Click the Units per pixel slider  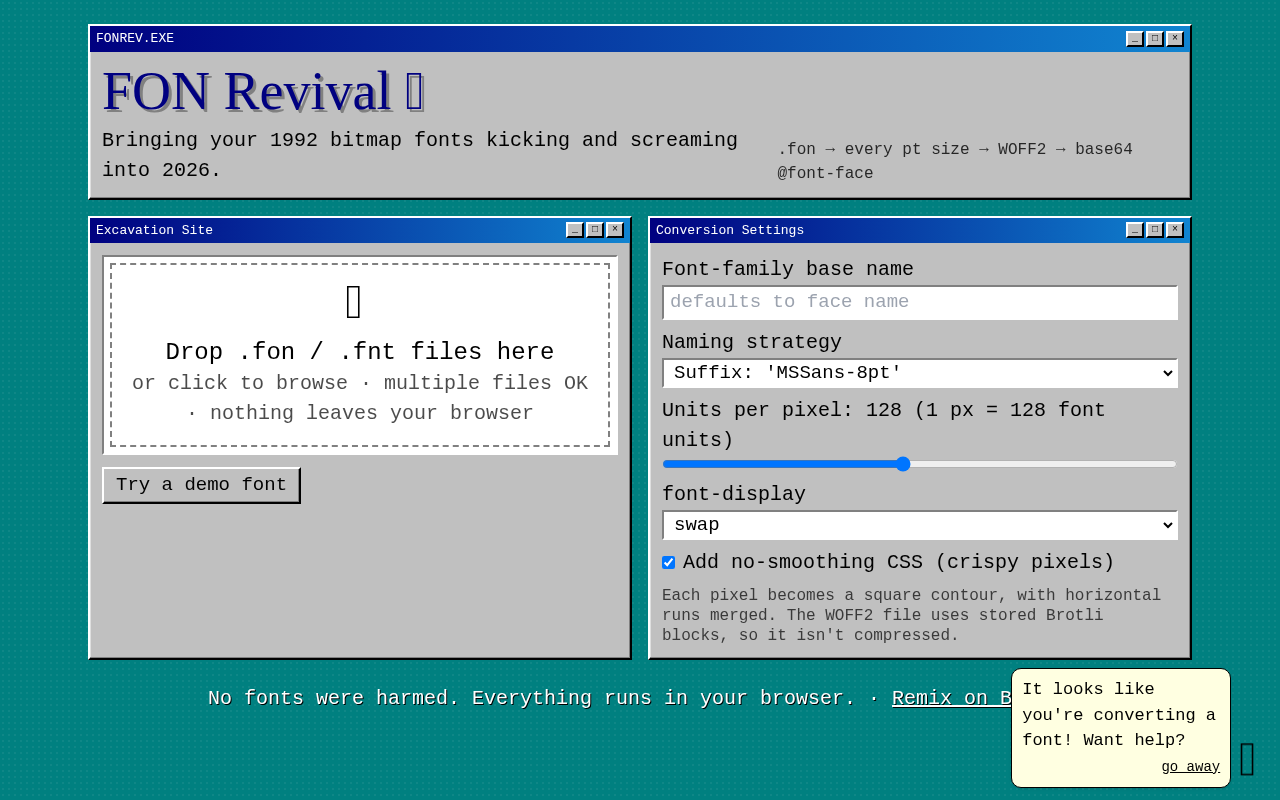[920, 464]
